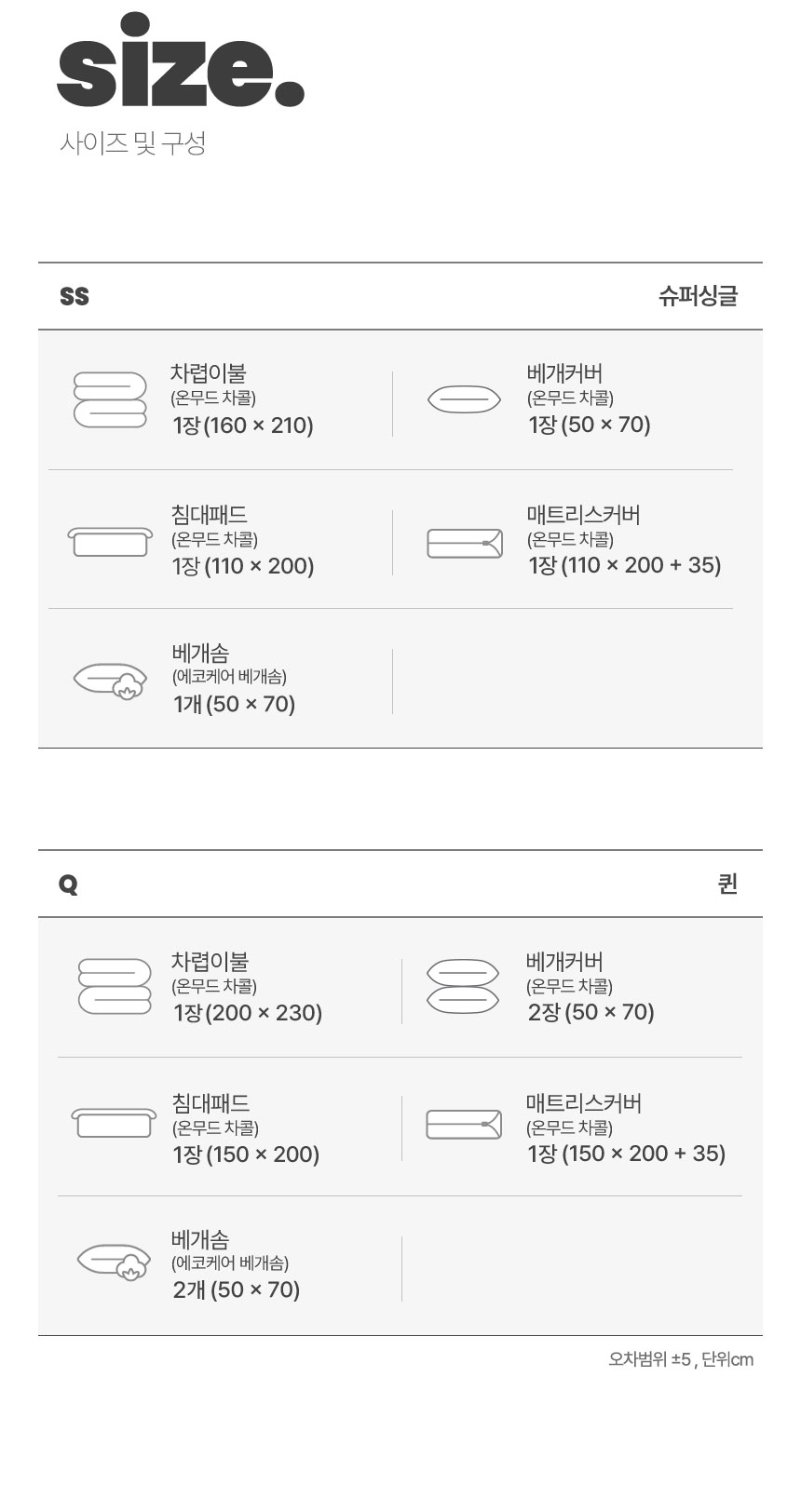
Task: Click the folded comforter icon in Q section
Action: (115, 986)
